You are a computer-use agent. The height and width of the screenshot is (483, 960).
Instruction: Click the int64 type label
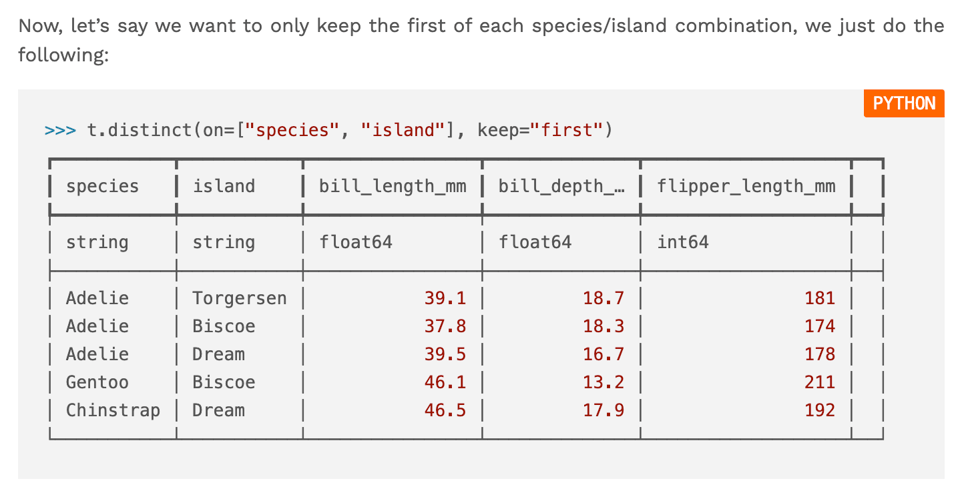coord(683,242)
